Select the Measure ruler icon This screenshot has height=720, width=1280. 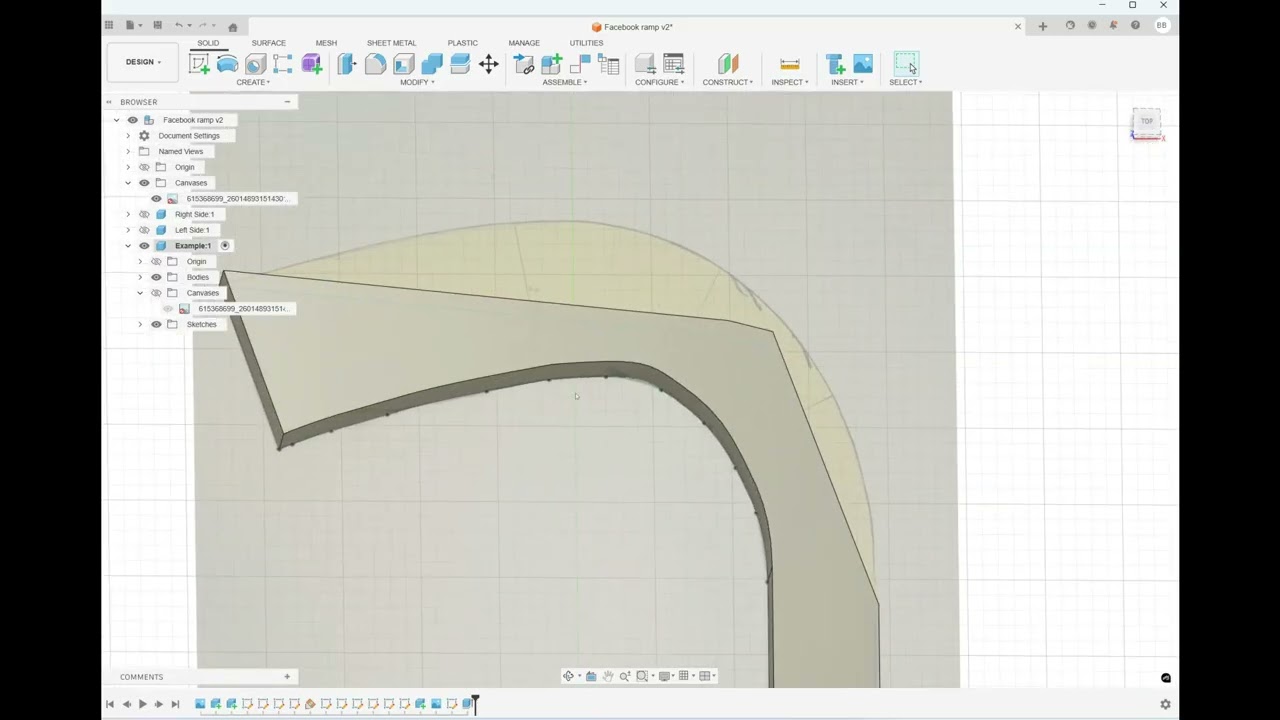coord(789,64)
